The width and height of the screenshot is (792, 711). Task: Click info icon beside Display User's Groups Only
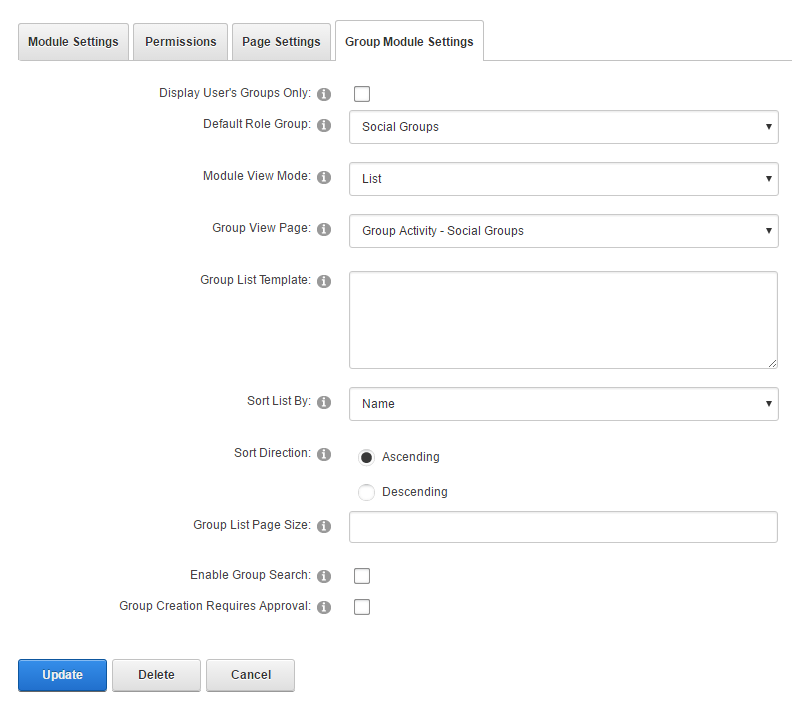(324, 94)
